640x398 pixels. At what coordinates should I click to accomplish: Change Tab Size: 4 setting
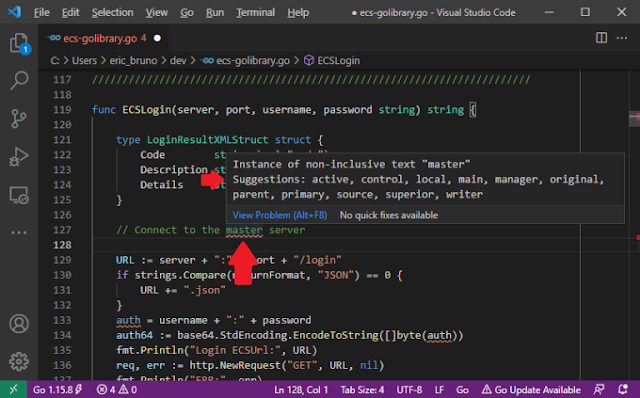tap(362, 390)
